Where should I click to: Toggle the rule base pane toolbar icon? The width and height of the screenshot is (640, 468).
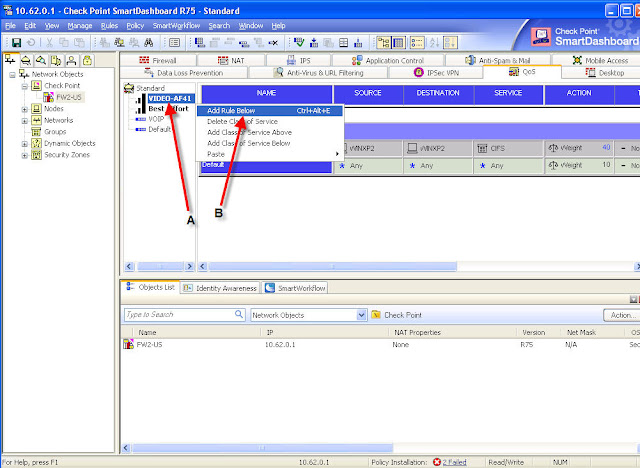tap(398, 42)
